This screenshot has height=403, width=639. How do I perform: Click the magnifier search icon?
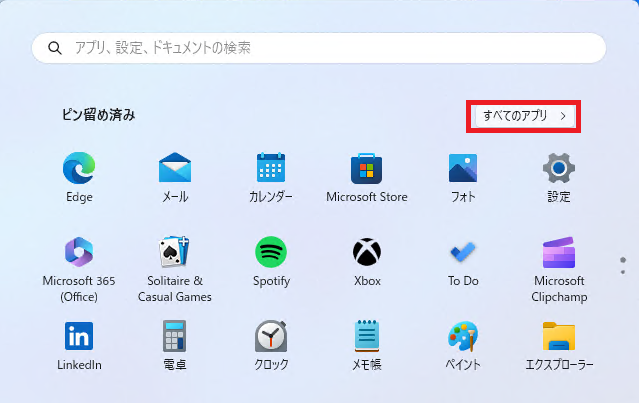point(55,48)
